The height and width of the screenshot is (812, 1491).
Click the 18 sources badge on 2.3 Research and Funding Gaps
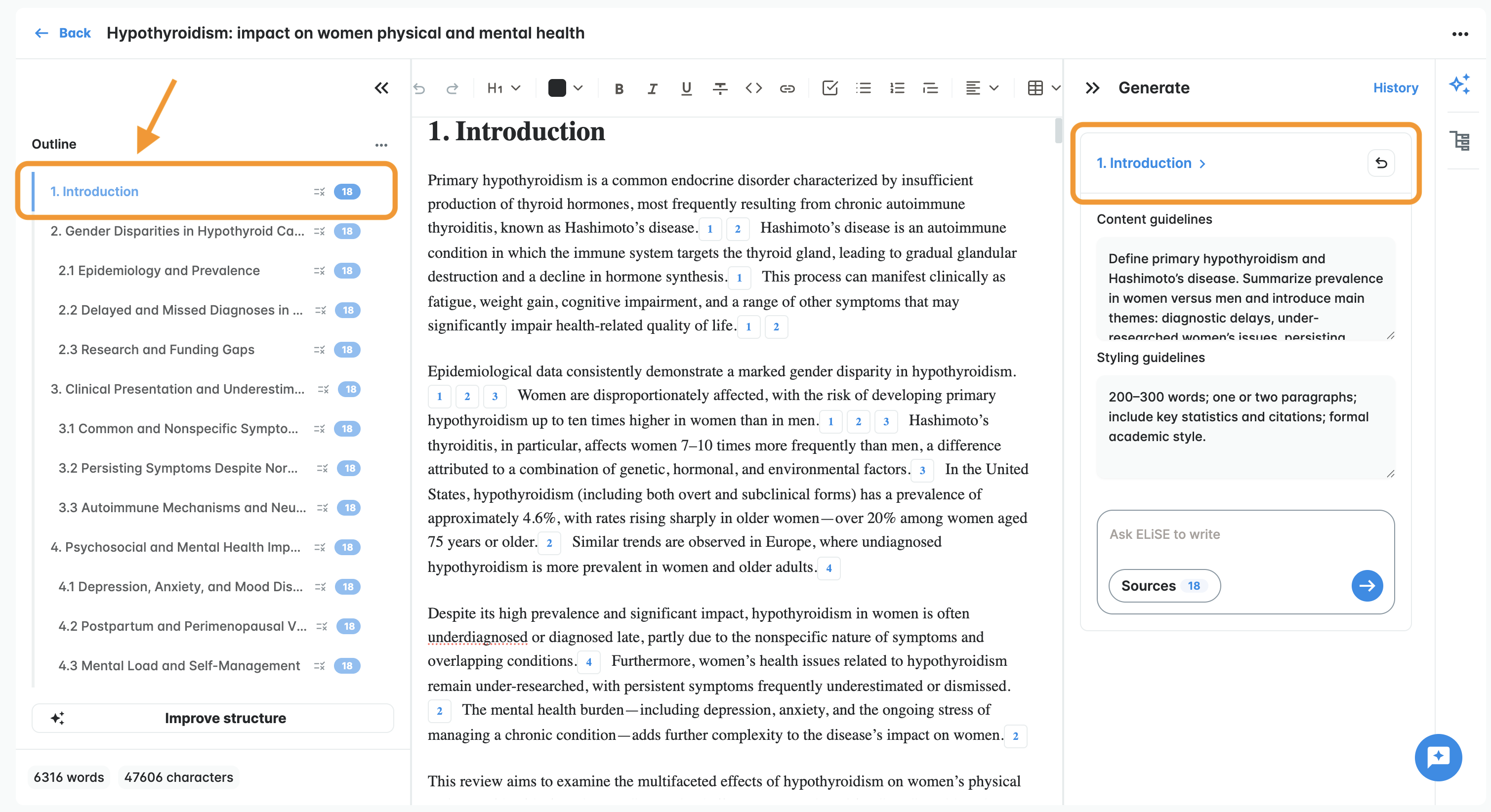(x=347, y=350)
